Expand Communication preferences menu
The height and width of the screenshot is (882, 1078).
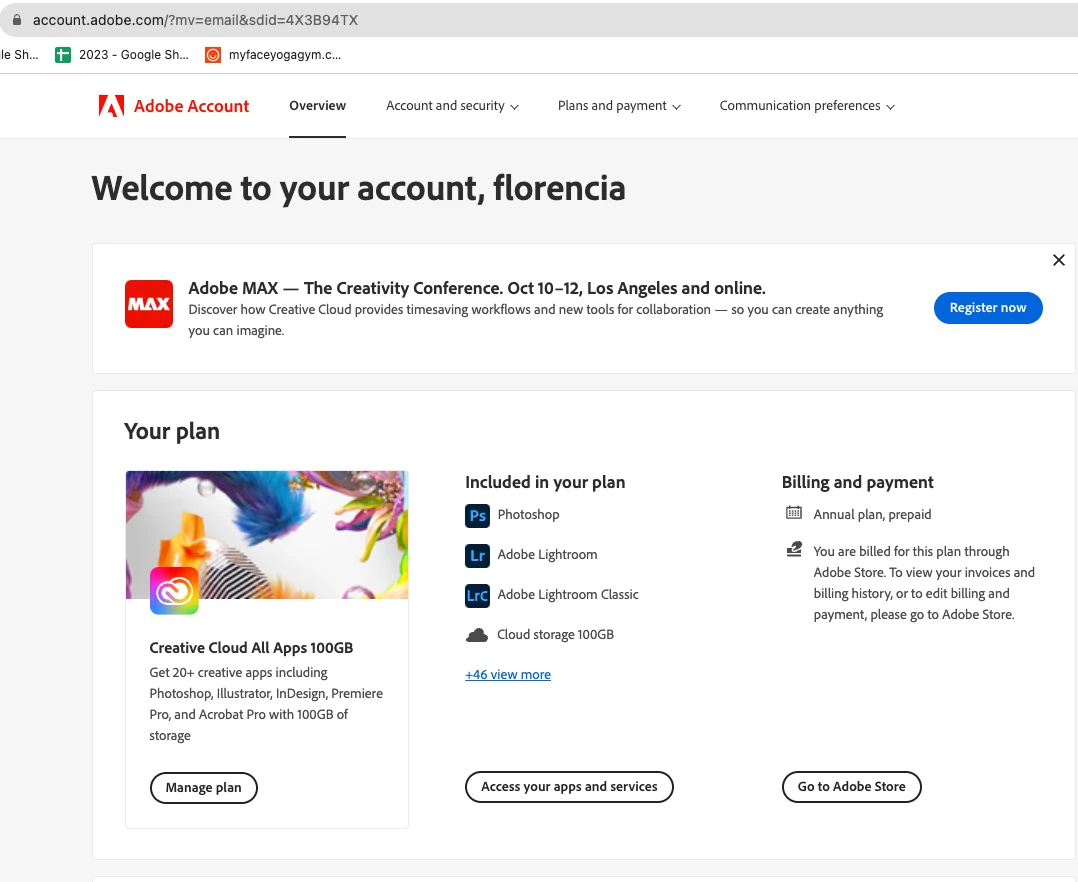pos(807,106)
